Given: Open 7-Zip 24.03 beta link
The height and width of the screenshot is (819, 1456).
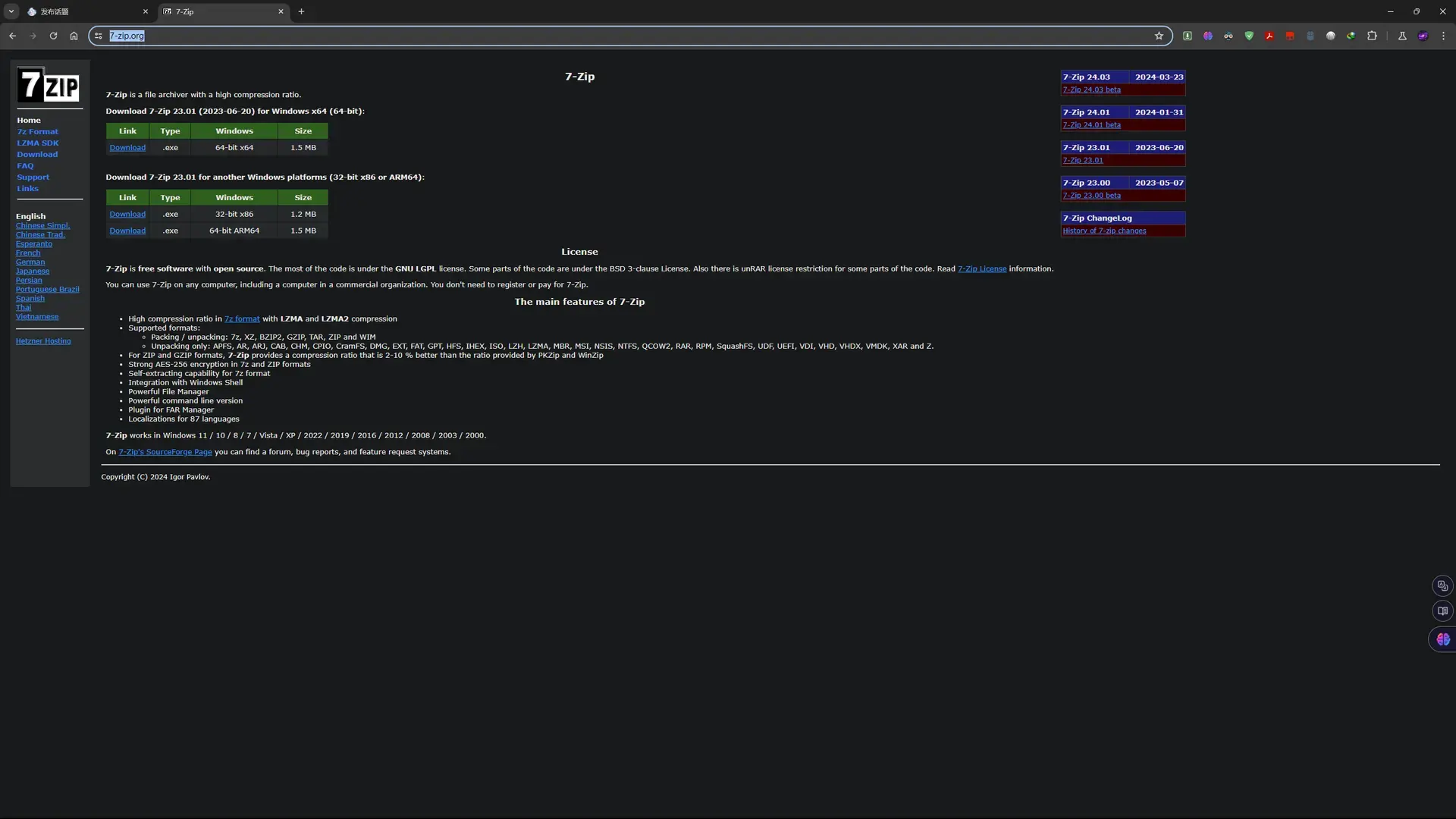Looking at the screenshot, I should click(1091, 90).
